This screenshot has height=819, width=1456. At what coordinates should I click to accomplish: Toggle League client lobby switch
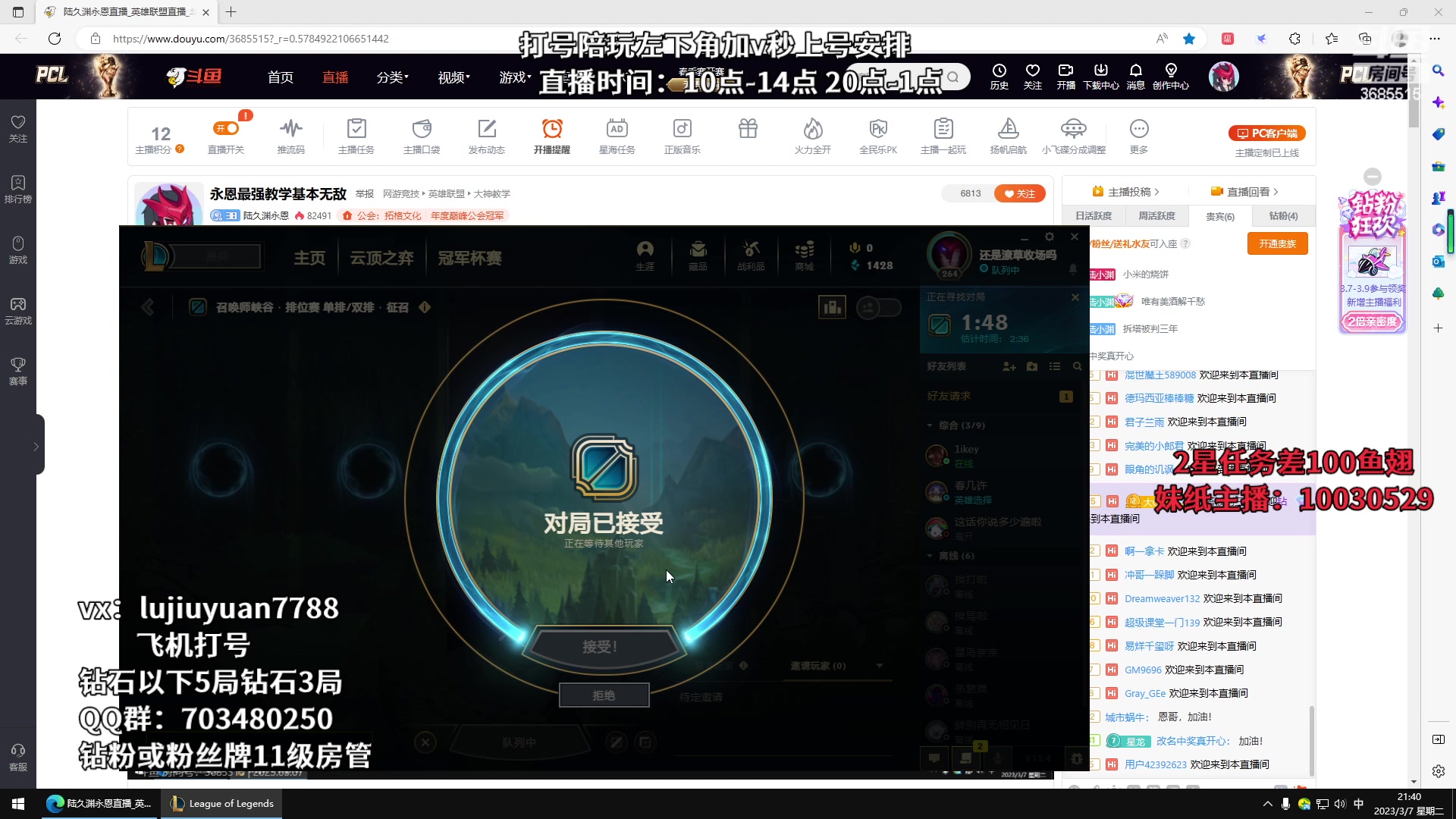coord(879,307)
